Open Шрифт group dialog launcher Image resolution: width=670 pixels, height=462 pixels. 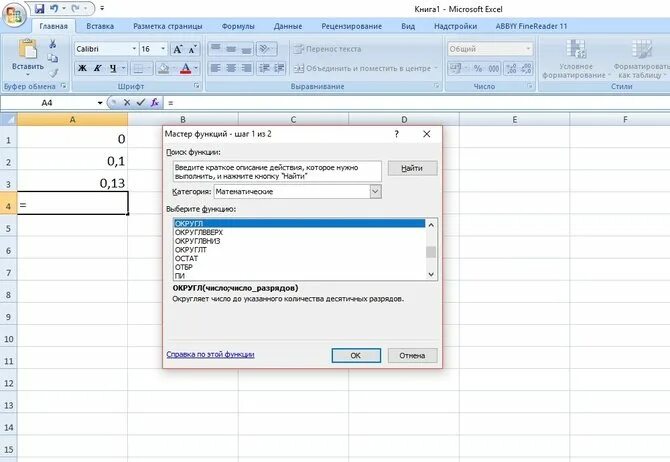(197, 86)
